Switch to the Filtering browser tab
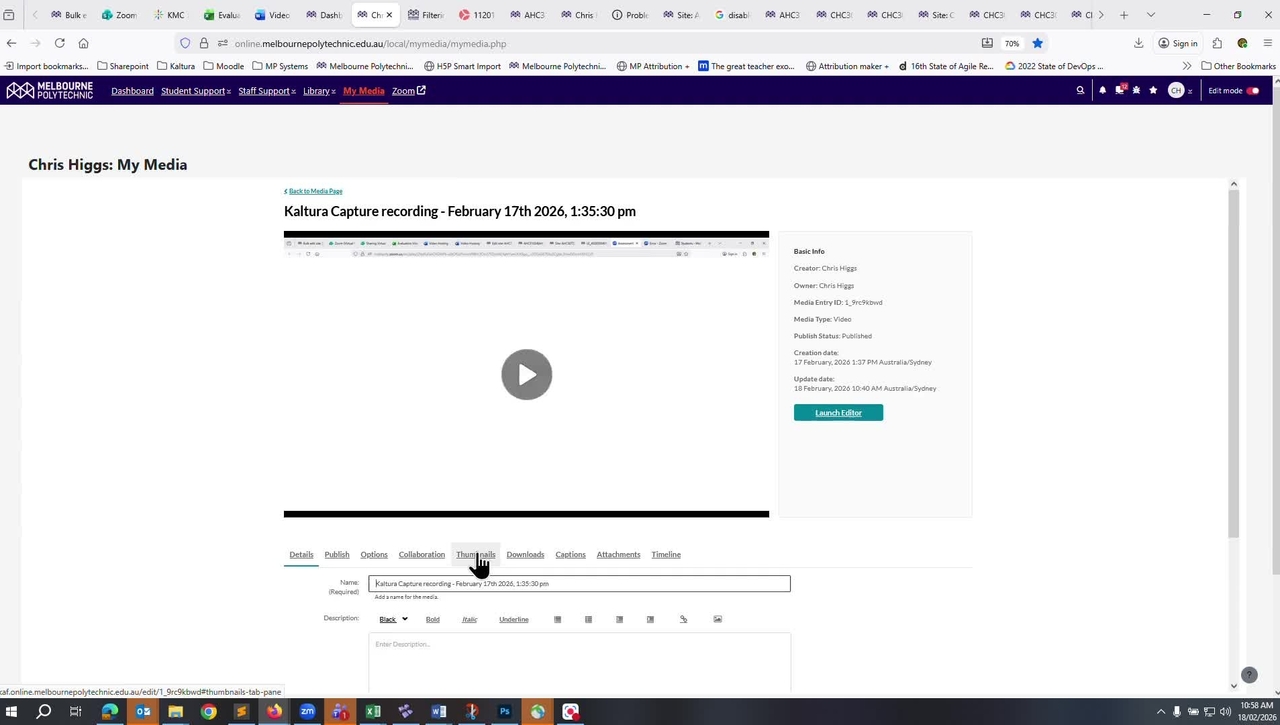 [x=425, y=15]
